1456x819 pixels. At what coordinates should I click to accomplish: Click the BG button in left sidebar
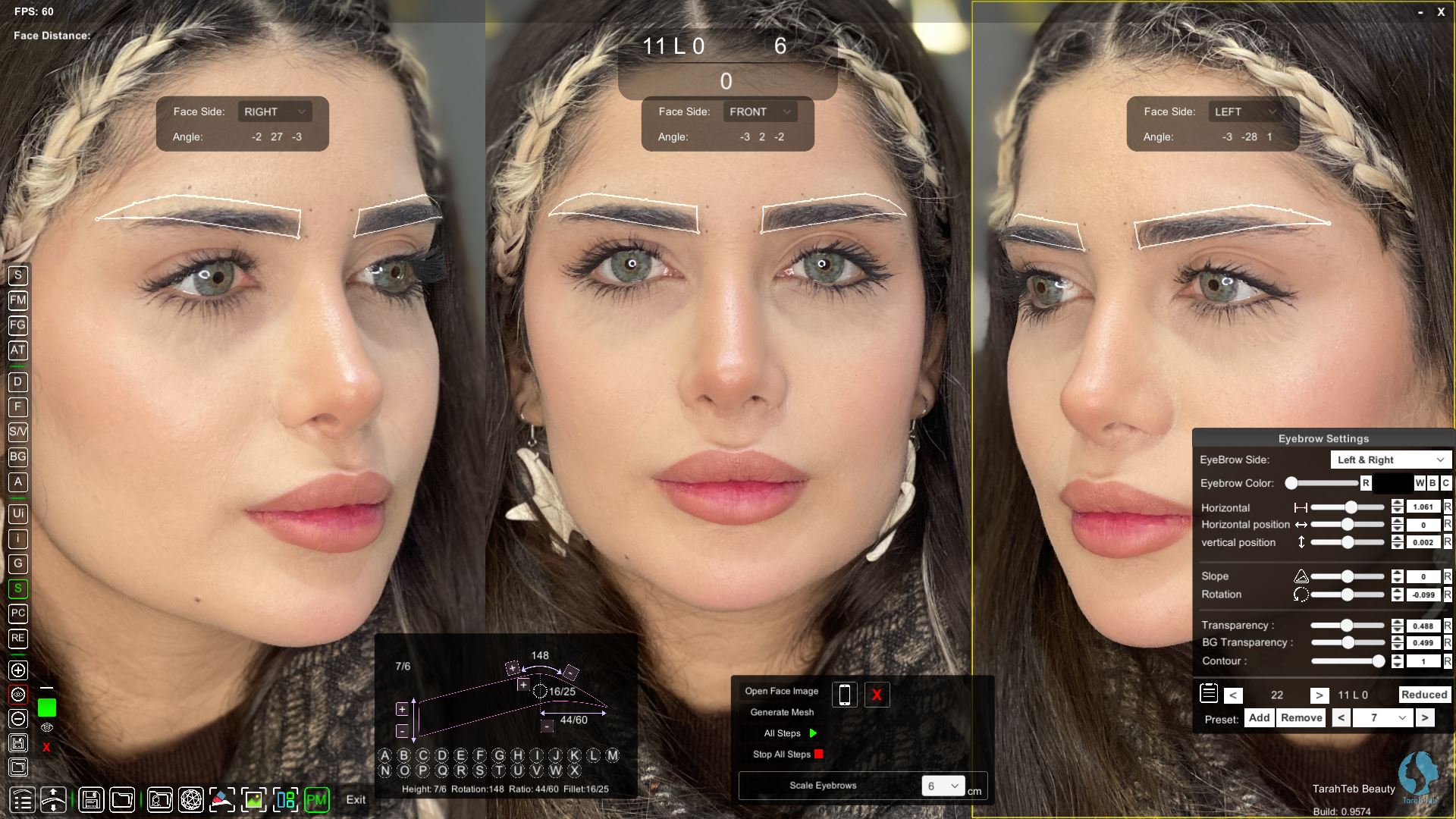pos(18,457)
